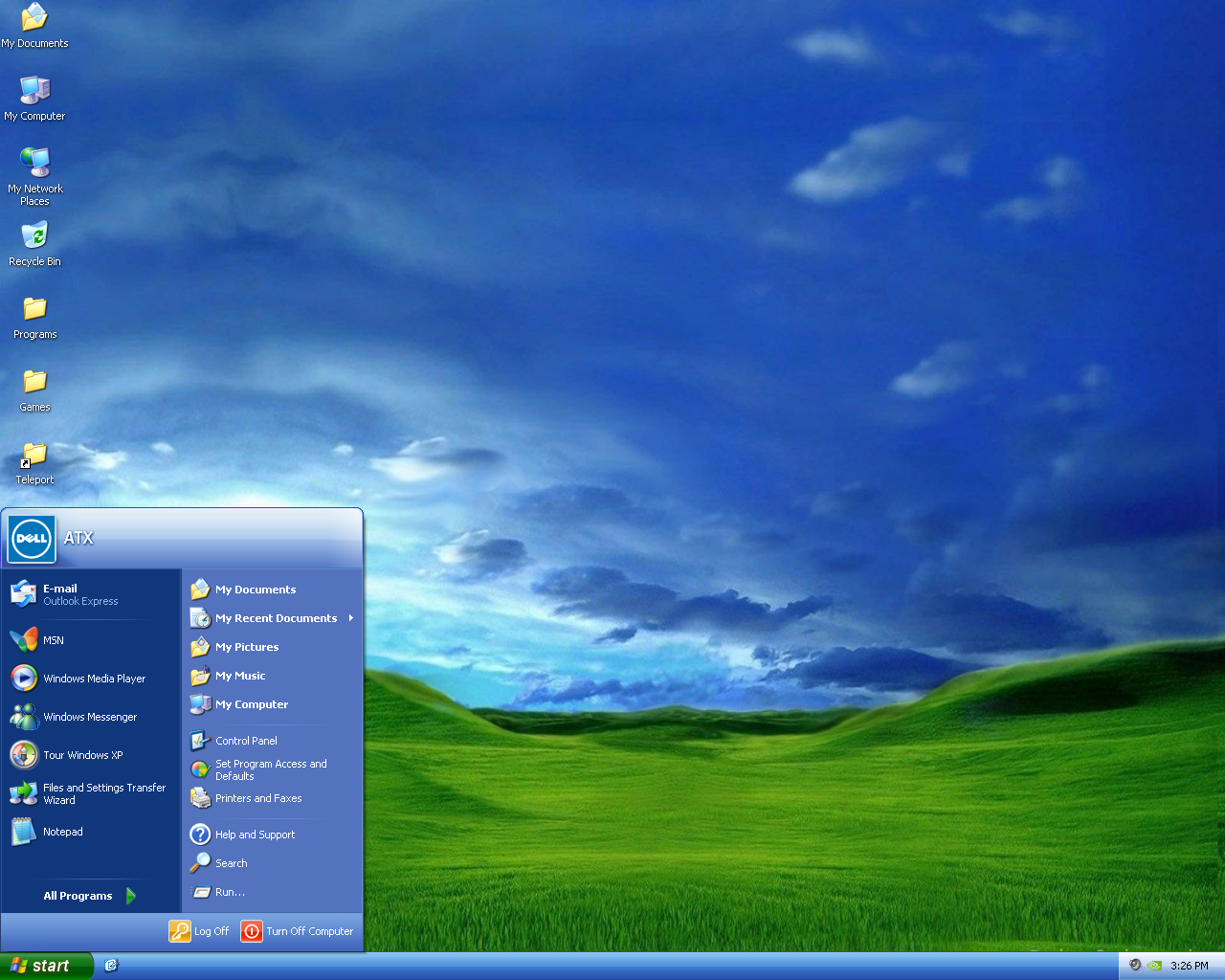Open Control Panel

tap(274, 741)
